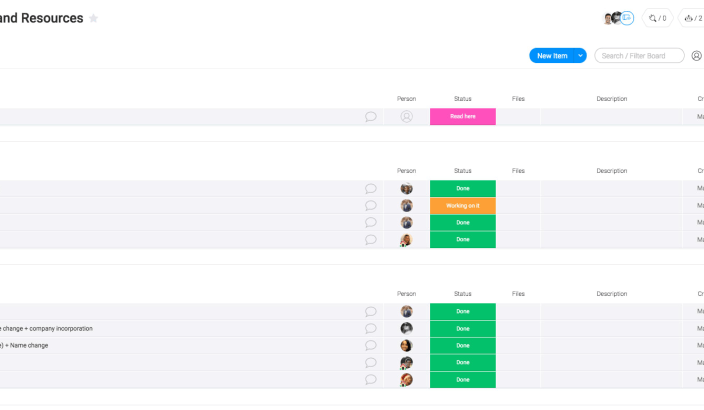Click the Description column header above the Read here row
Viewport: 704px width, 410px height.
(x=612, y=99)
